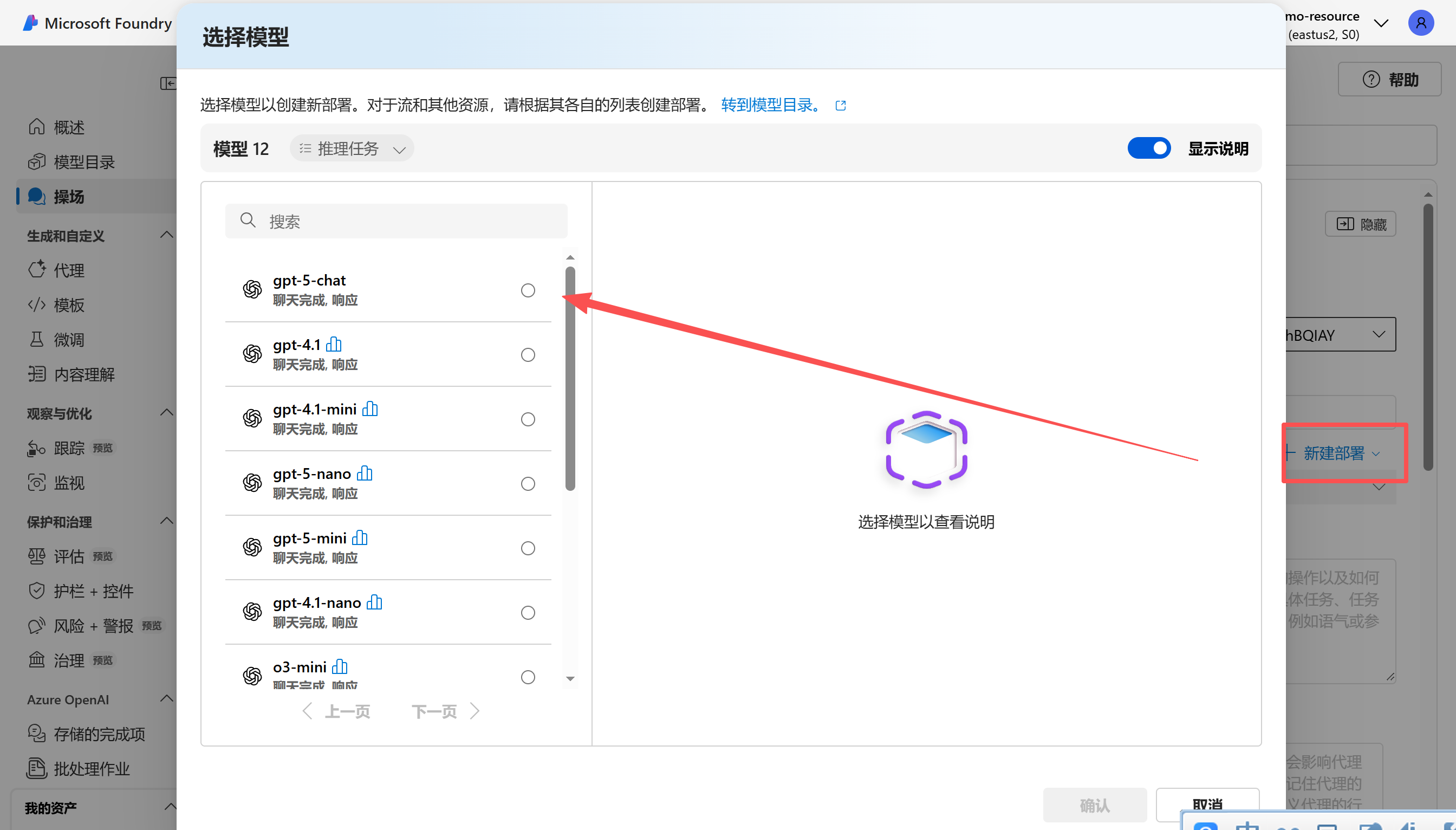
Task: Click the benchmark chart icon next to gpt-4.1
Action: coord(334,345)
